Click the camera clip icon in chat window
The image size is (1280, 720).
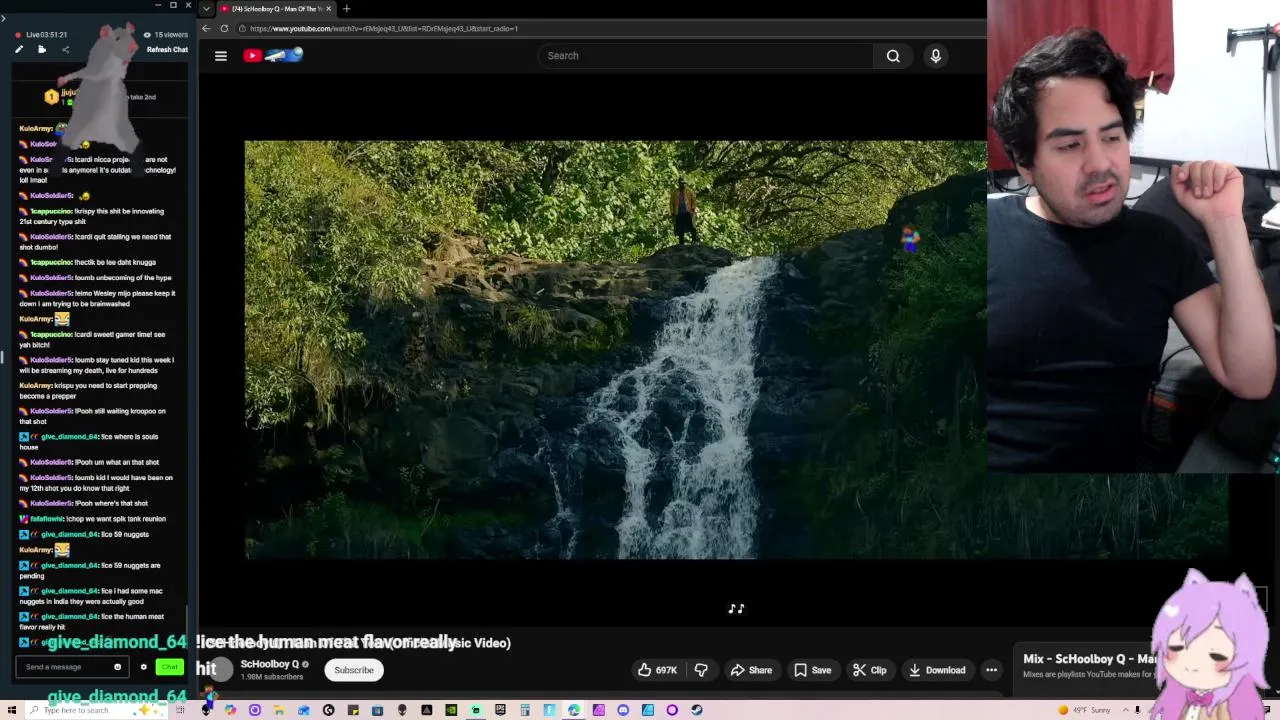(42, 49)
